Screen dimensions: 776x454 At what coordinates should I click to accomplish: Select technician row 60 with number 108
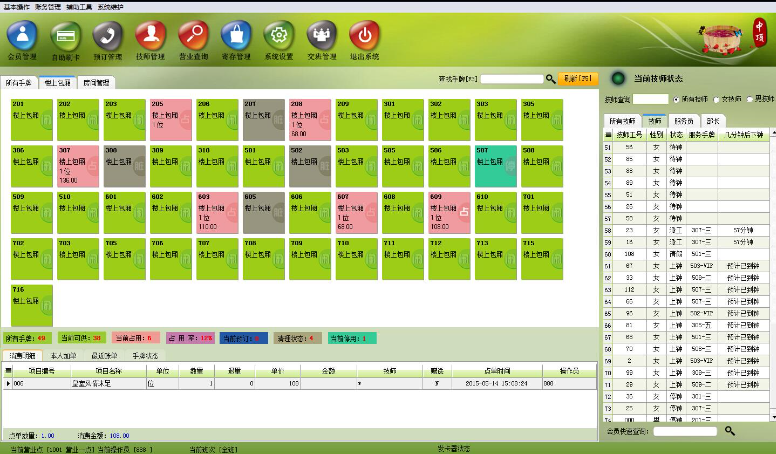tap(686, 254)
